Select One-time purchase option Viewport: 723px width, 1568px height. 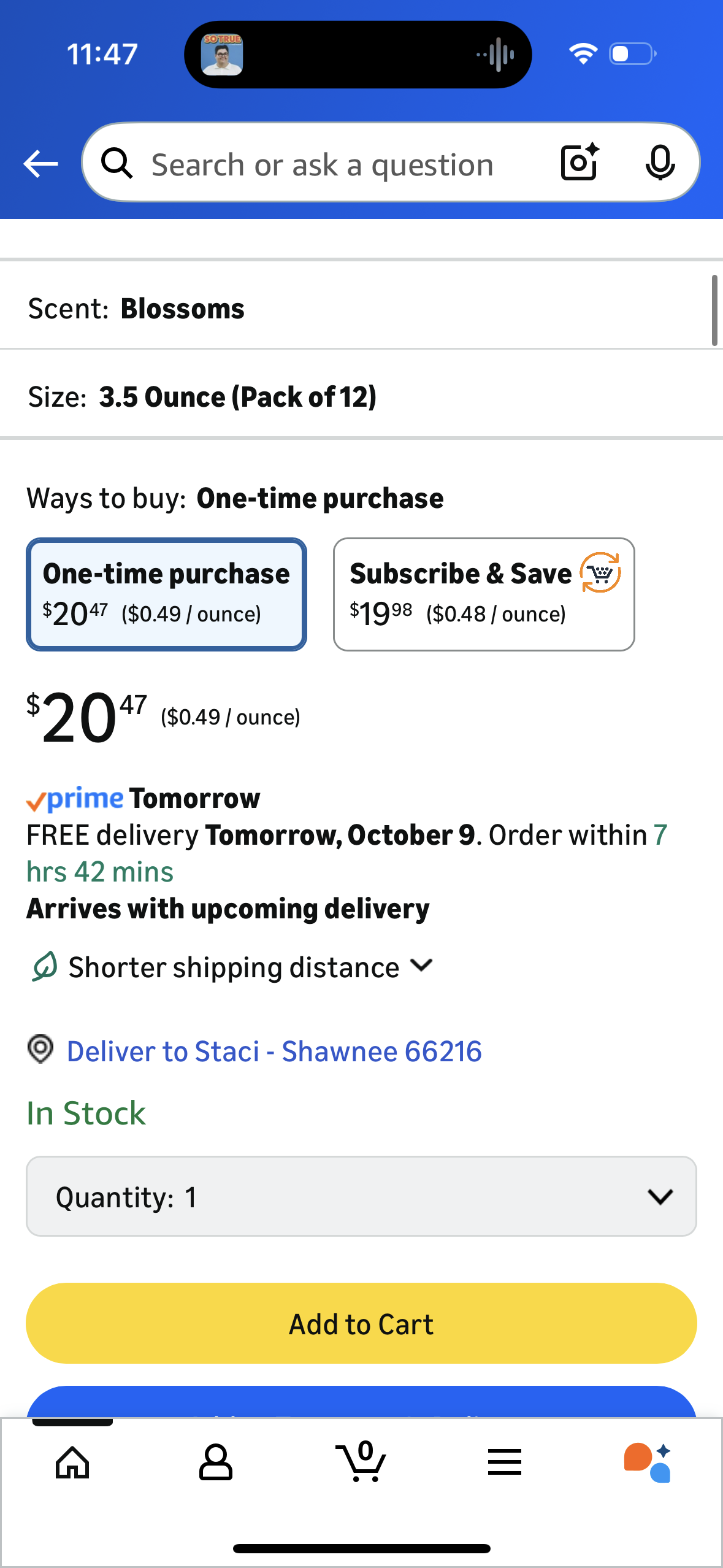pyautogui.click(x=166, y=594)
